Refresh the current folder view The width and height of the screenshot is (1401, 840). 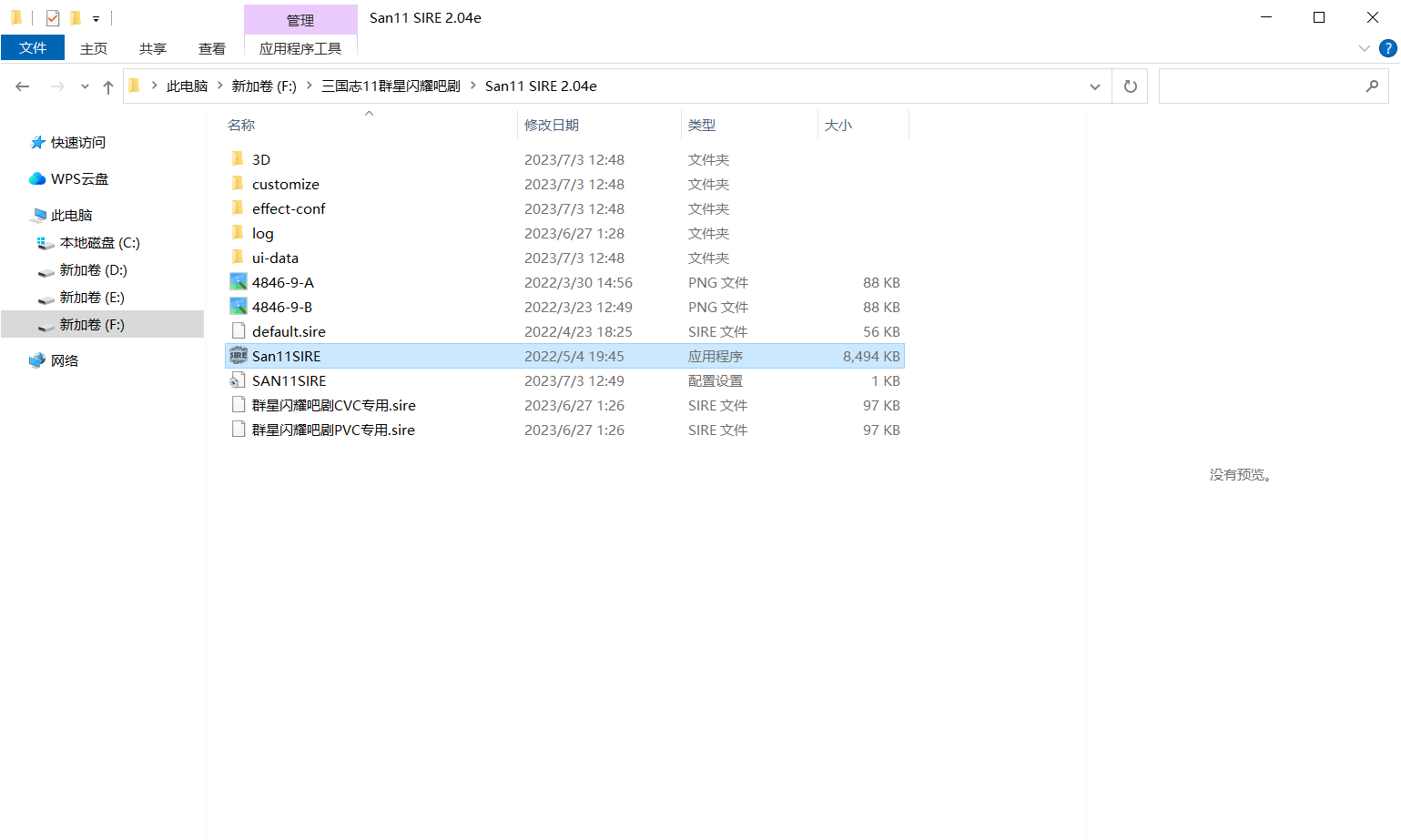coord(1131,86)
